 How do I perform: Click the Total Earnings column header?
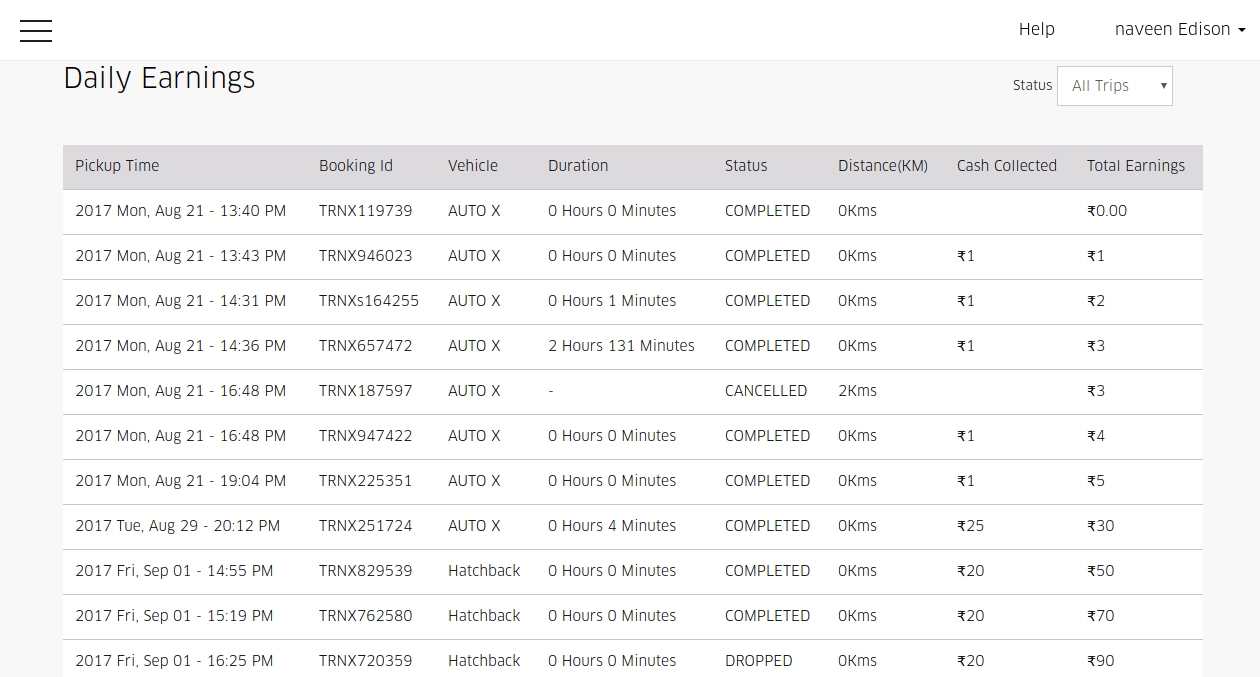pos(1135,166)
